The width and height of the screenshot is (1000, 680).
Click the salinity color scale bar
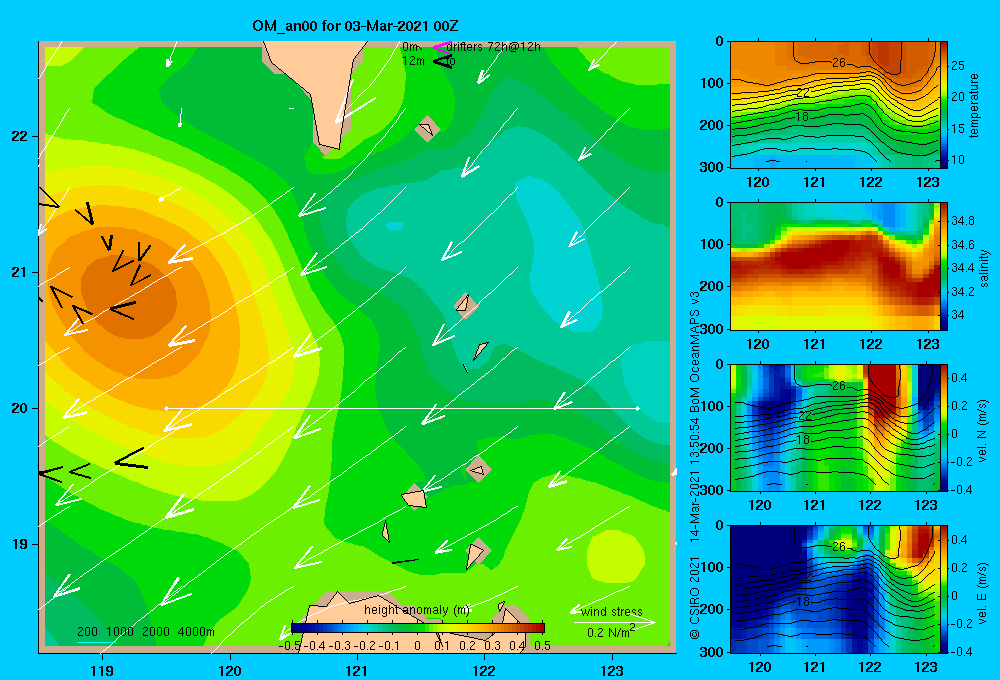click(944, 266)
